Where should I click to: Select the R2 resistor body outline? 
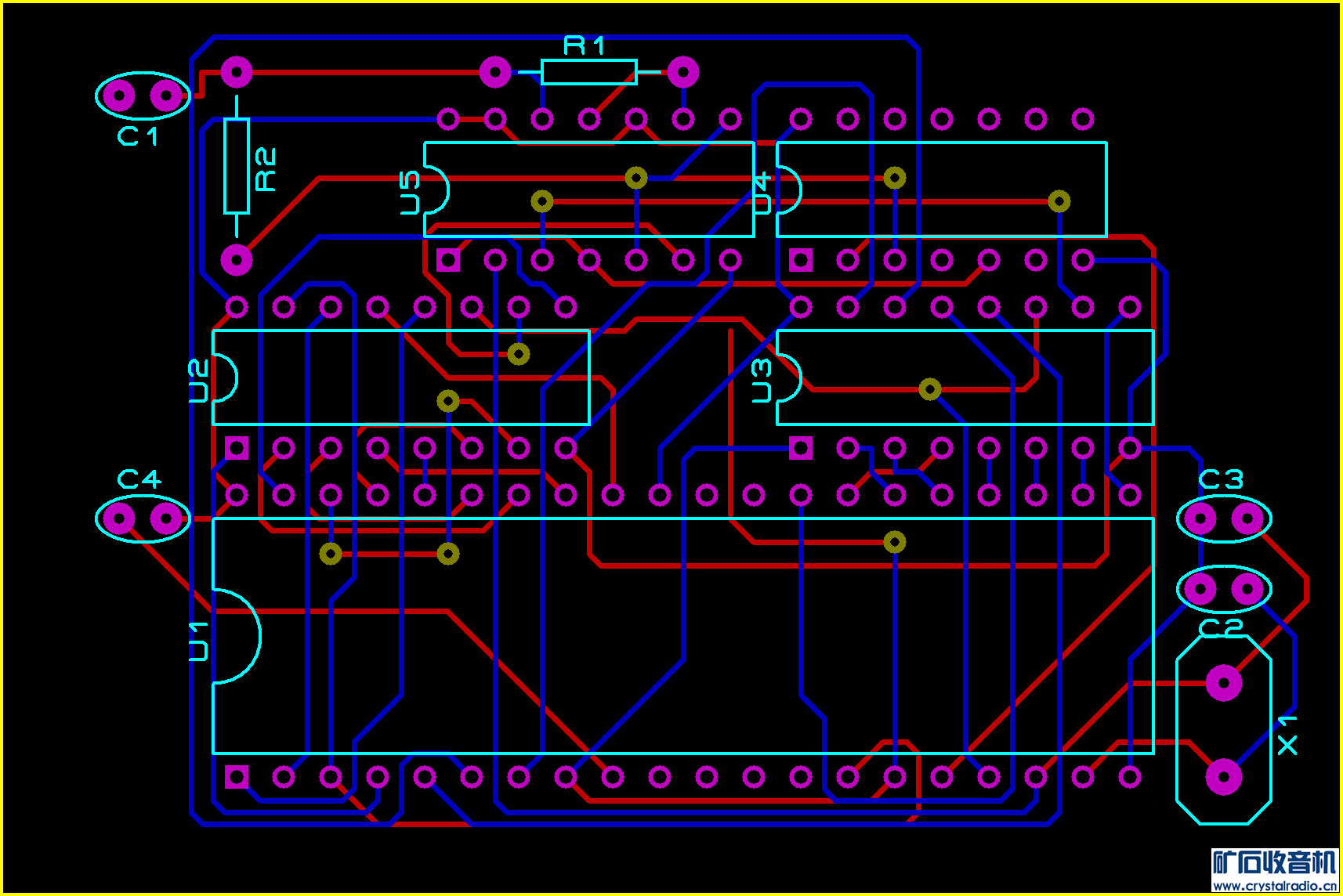pos(237,166)
